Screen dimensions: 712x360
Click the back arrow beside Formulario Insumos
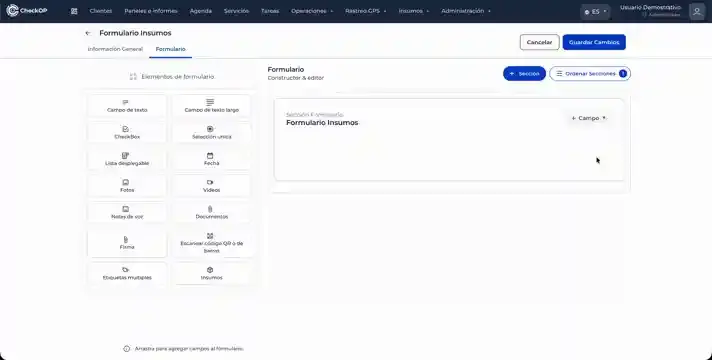(x=88, y=33)
